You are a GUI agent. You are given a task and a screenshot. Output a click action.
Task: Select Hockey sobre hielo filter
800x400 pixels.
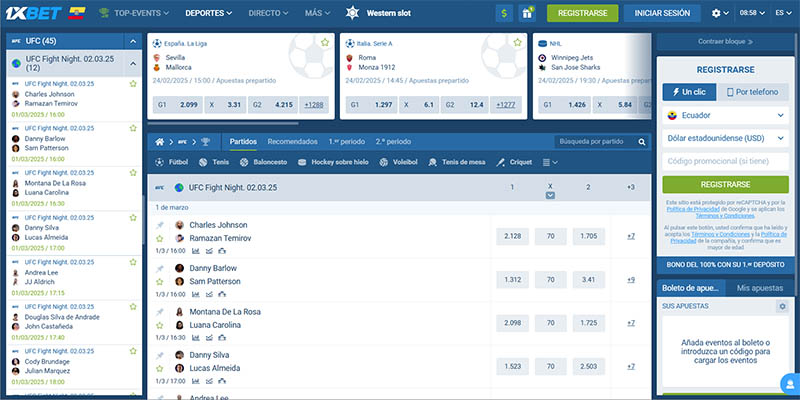(333, 162)
